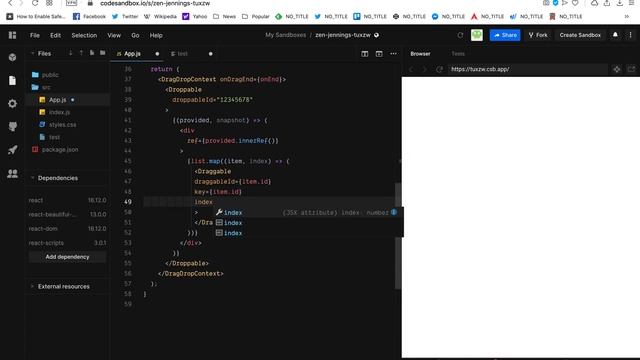Screen dimensions: 640x360
Task: Switch to the Tests preview tab
Action: tap(458, 53)
